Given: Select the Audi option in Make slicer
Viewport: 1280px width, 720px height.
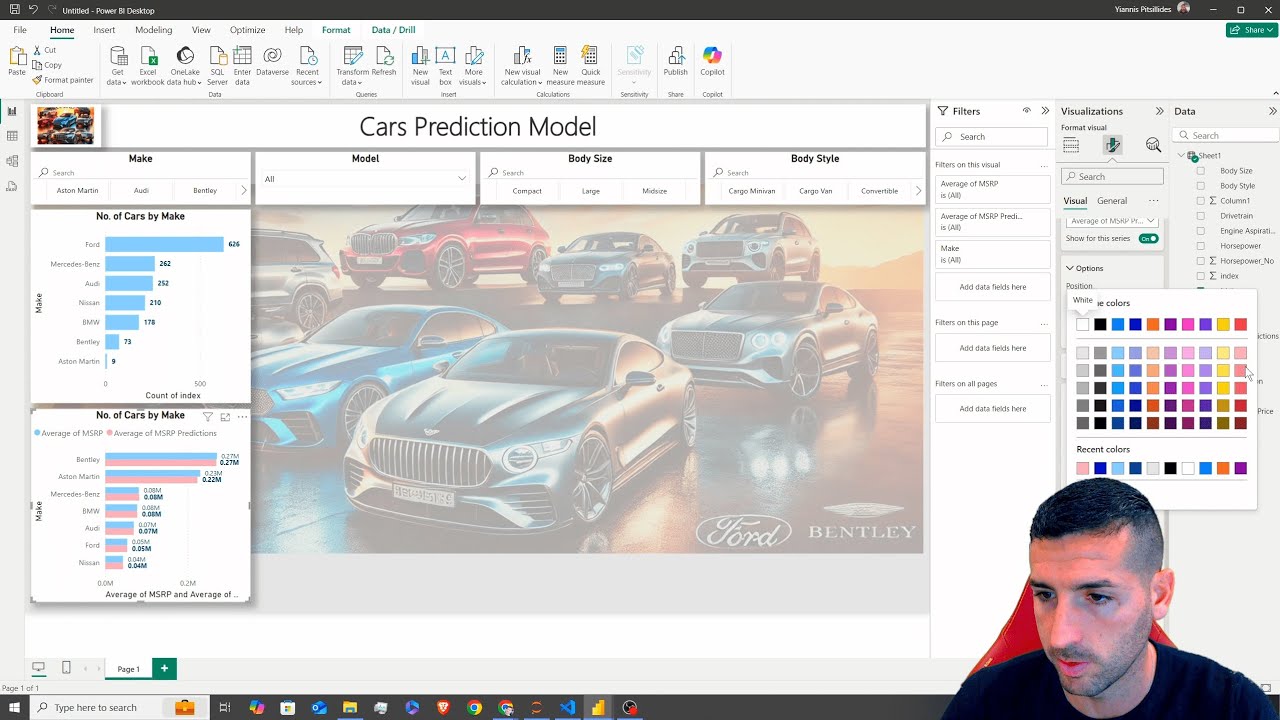Looking at the screenshot, I should pos(141,190).
